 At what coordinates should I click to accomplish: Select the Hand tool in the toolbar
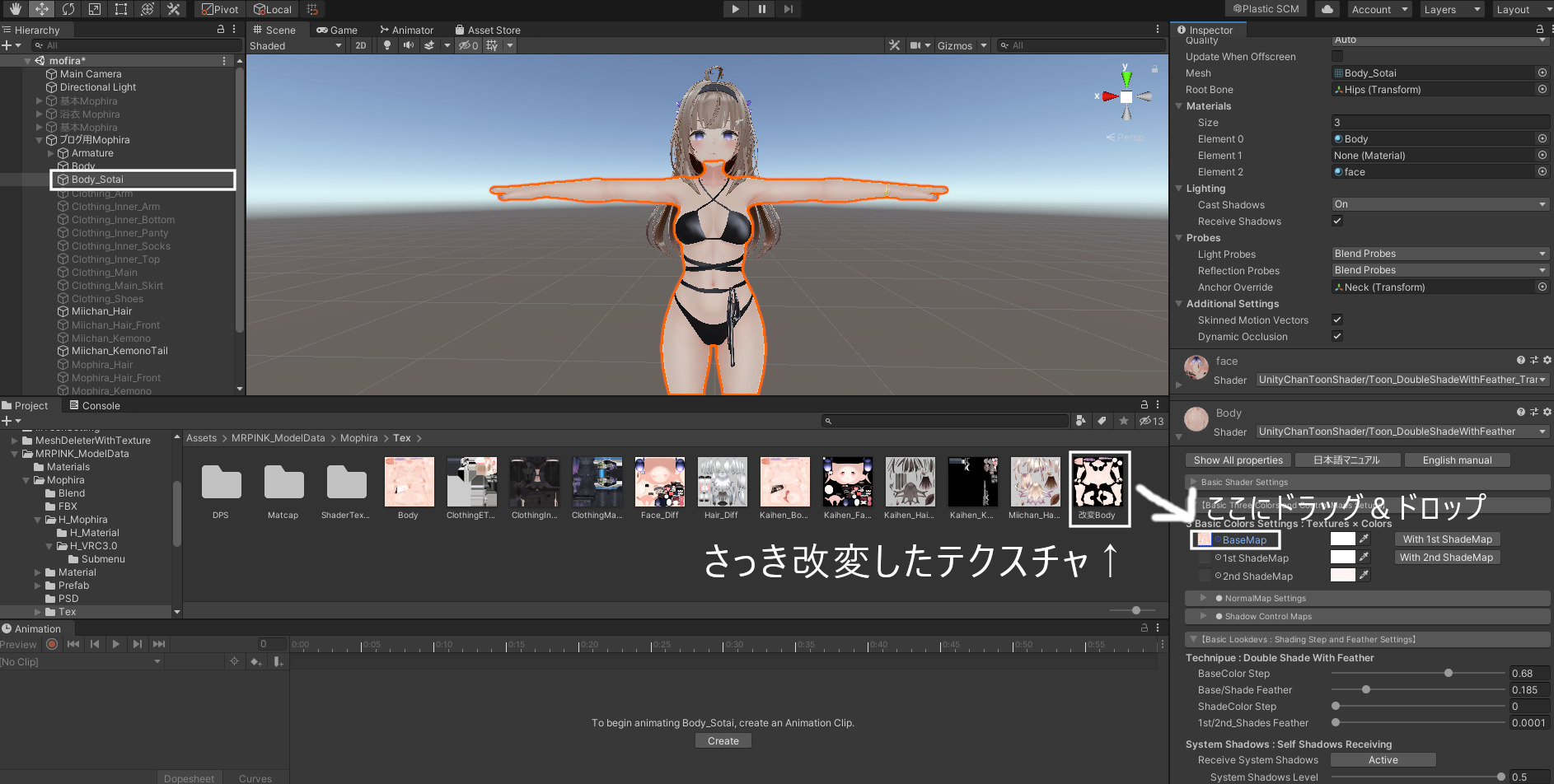tap(15, 9)
